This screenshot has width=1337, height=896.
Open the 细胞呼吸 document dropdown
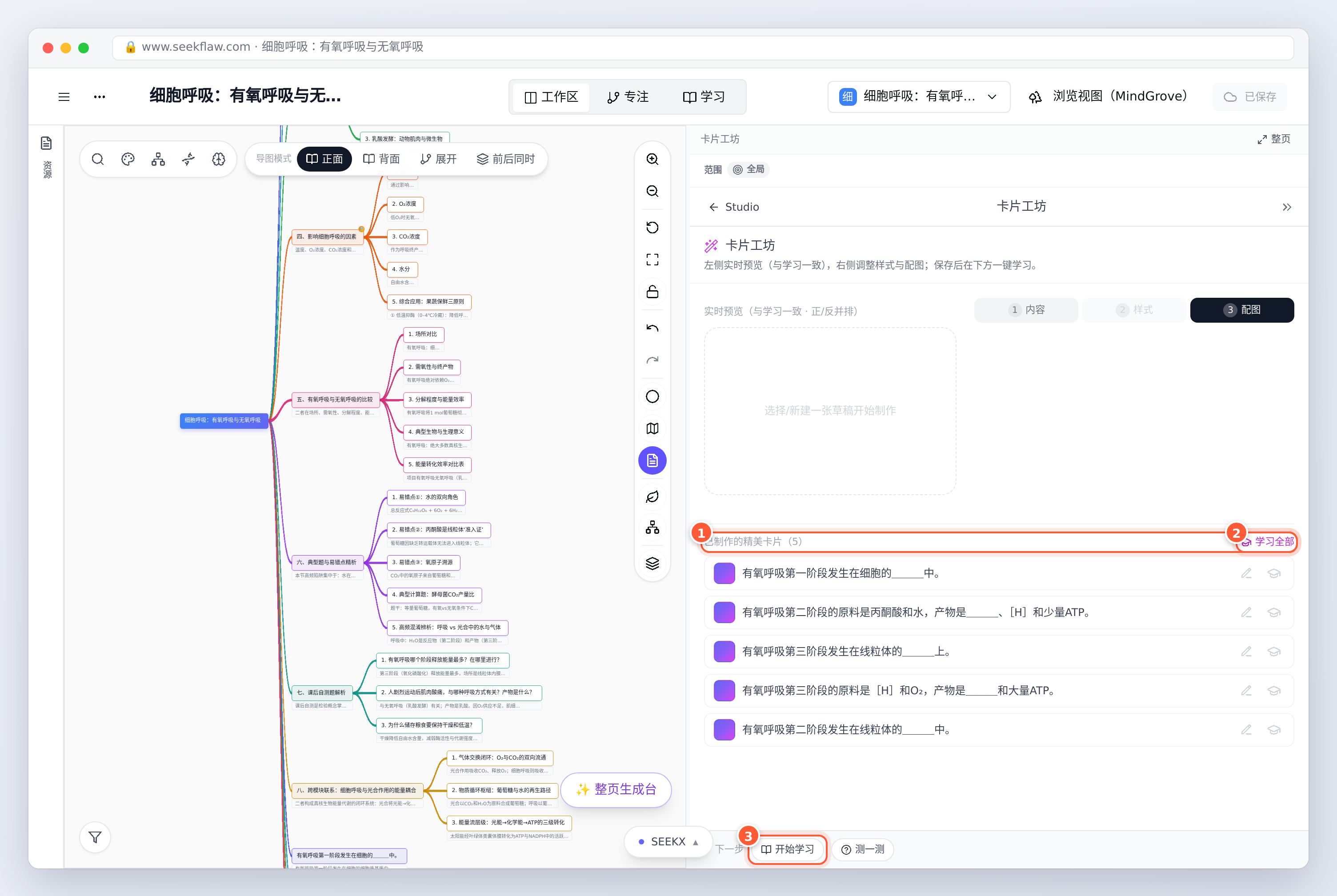[919, 96]
